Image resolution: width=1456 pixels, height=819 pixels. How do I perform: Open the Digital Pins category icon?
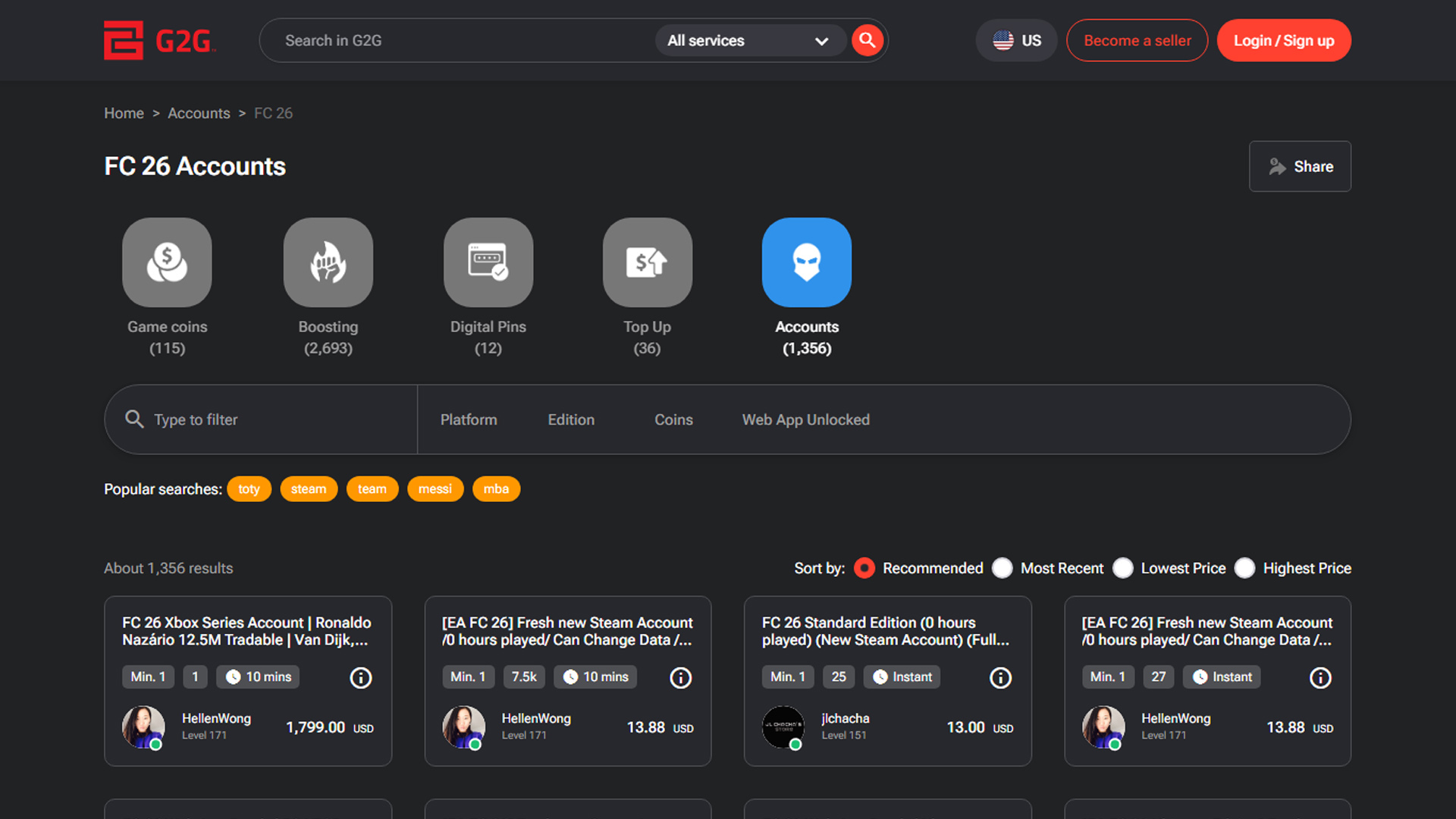click(x=488, y=262)
